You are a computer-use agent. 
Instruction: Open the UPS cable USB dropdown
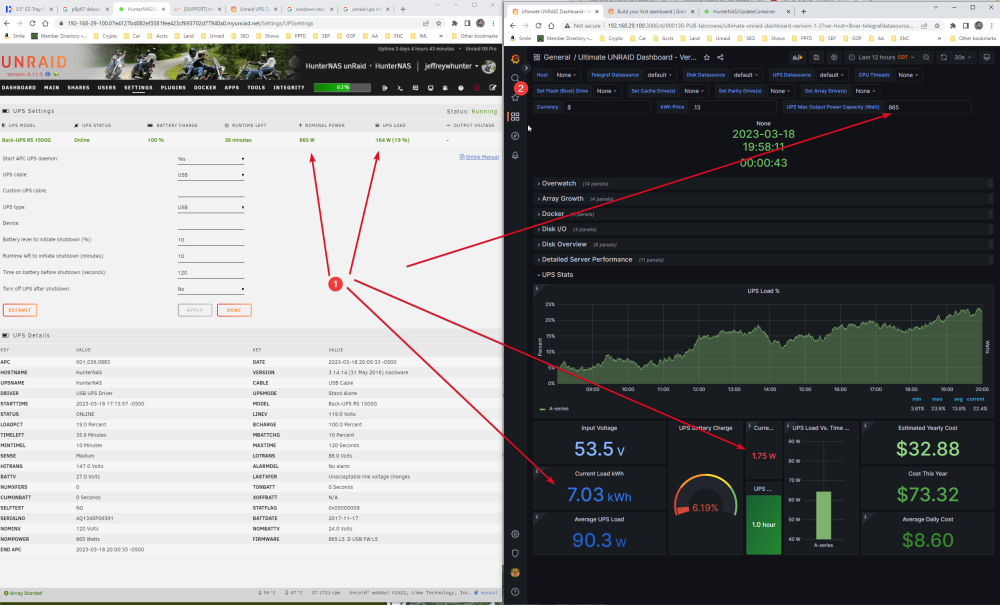coord(210,175)
